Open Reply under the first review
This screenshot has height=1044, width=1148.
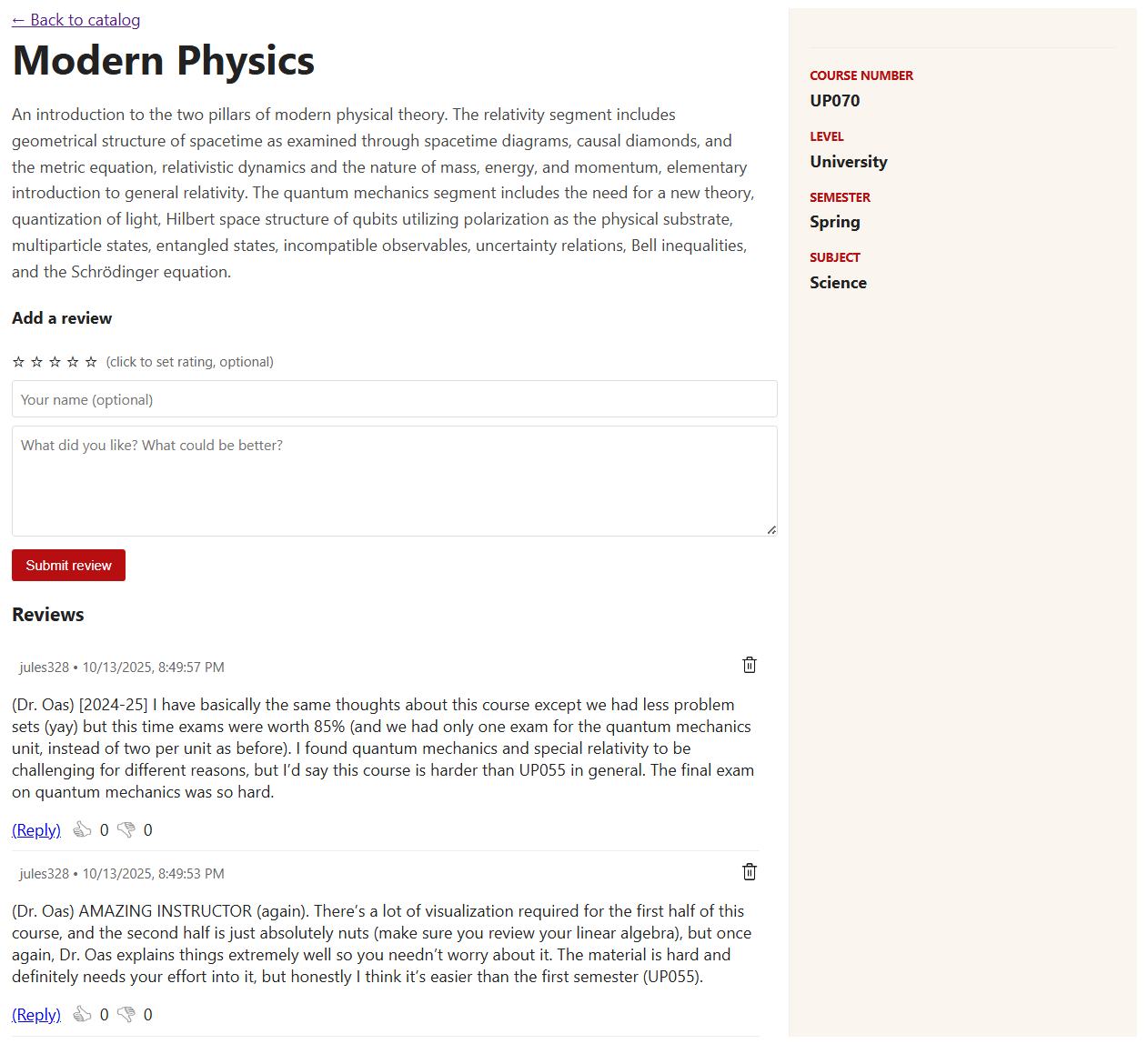point(35,829)
